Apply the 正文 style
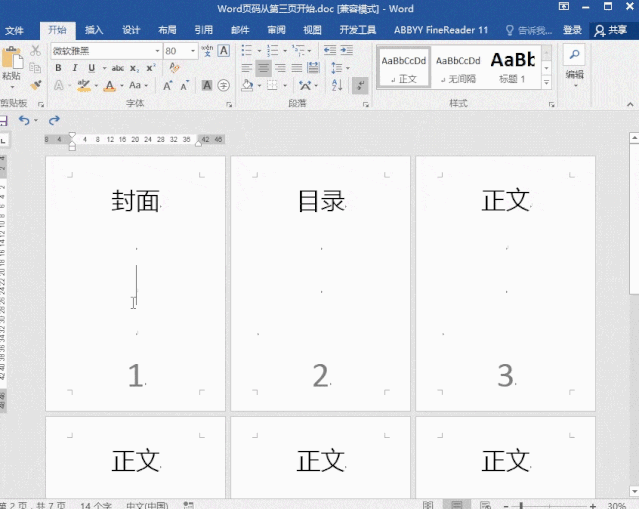Viewport: 639px width, 509px height. 404,68
